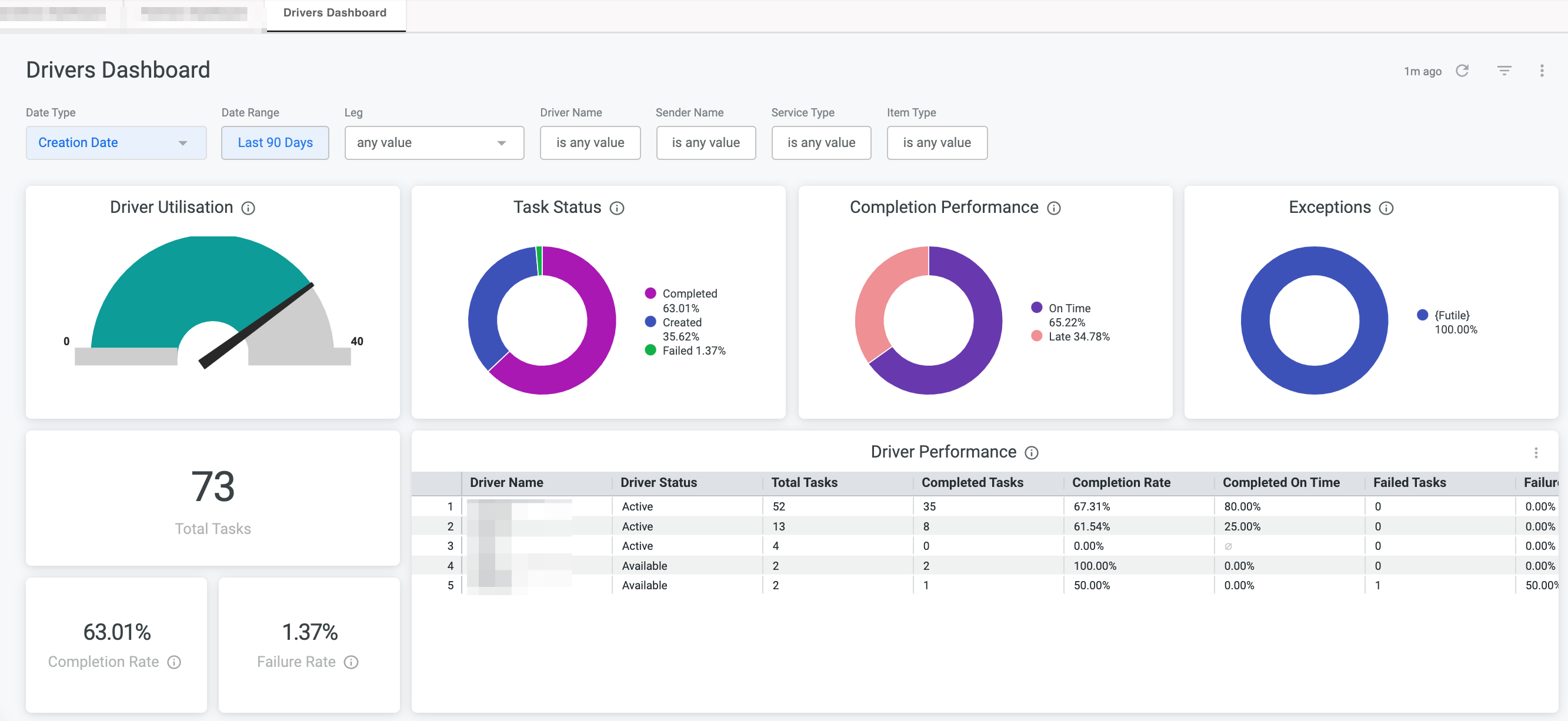This screenshot has height=721, width=1568.
Task: Sort by Driver Name column
Action: pos(506,482)
